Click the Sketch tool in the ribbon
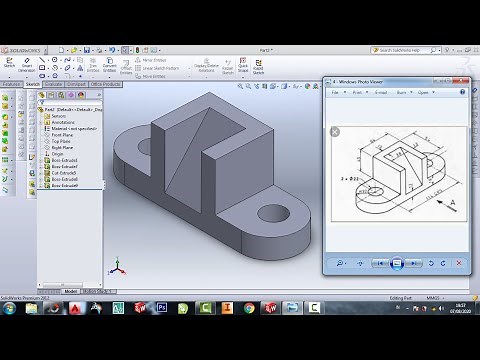Image resolution: width=480 pixels, height=360 pixels. pos(9,62)
